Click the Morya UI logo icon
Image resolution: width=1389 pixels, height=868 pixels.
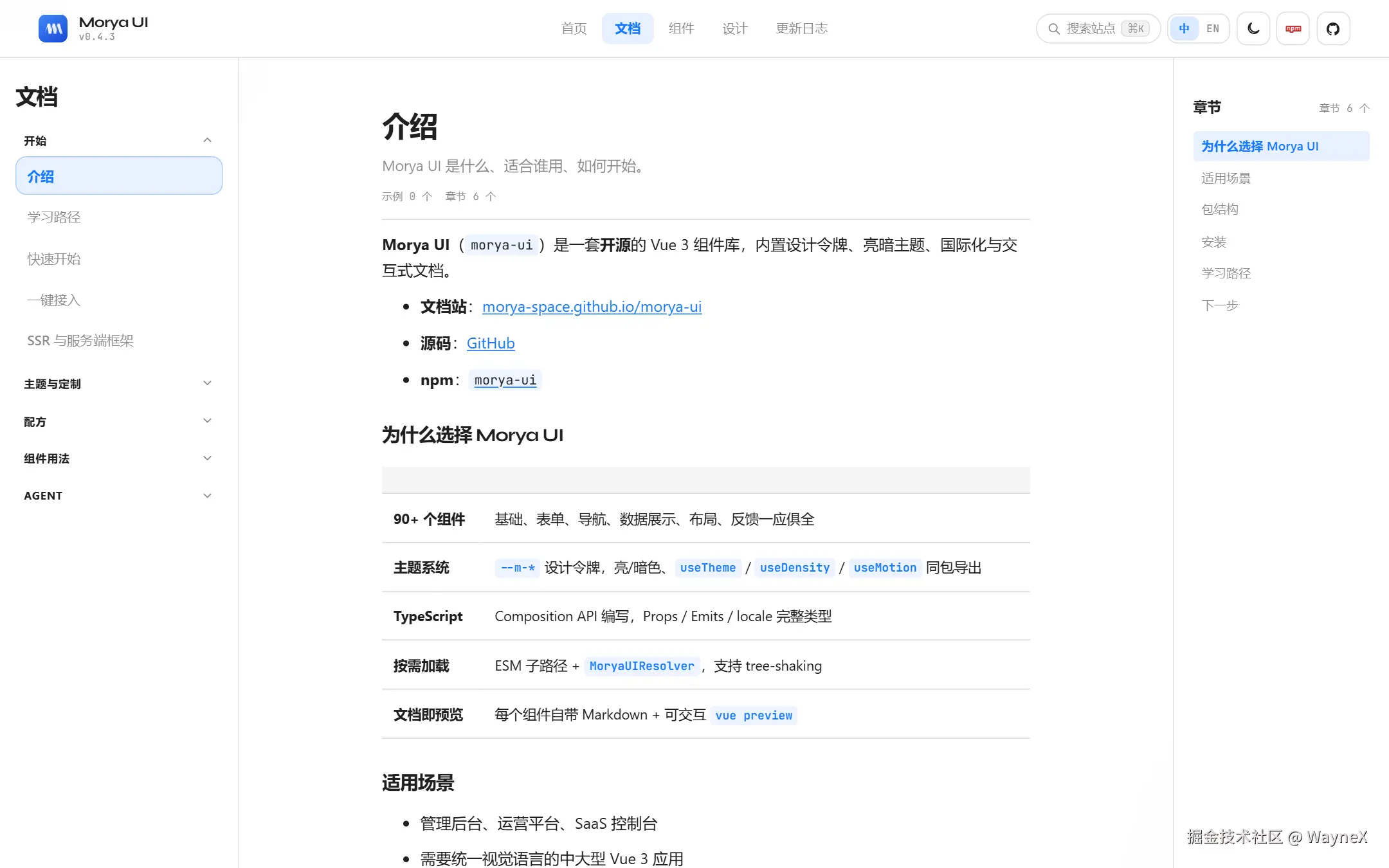tap(53, 28)
